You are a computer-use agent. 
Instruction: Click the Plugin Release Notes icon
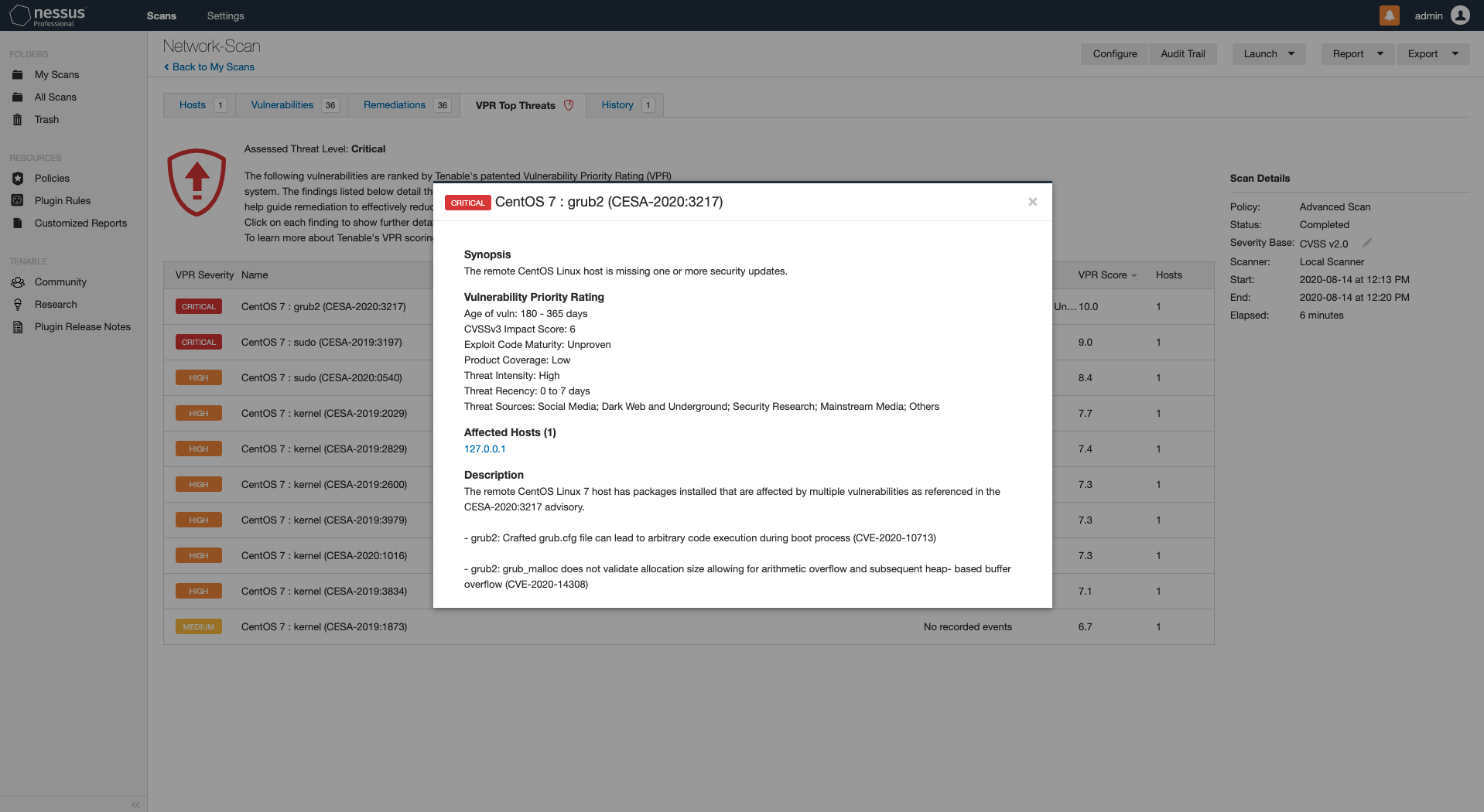18,327
